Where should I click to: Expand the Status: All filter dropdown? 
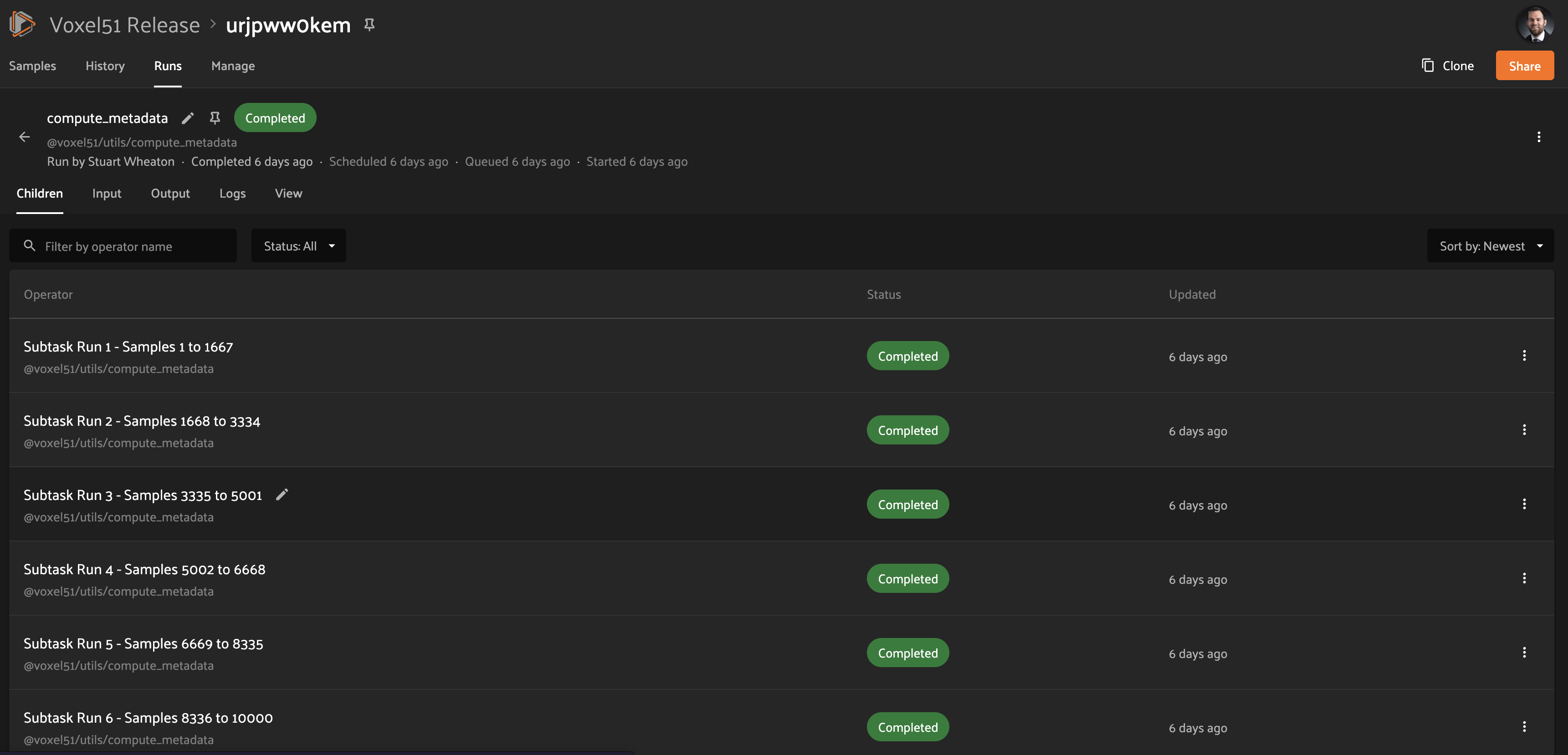coord(299,246)
